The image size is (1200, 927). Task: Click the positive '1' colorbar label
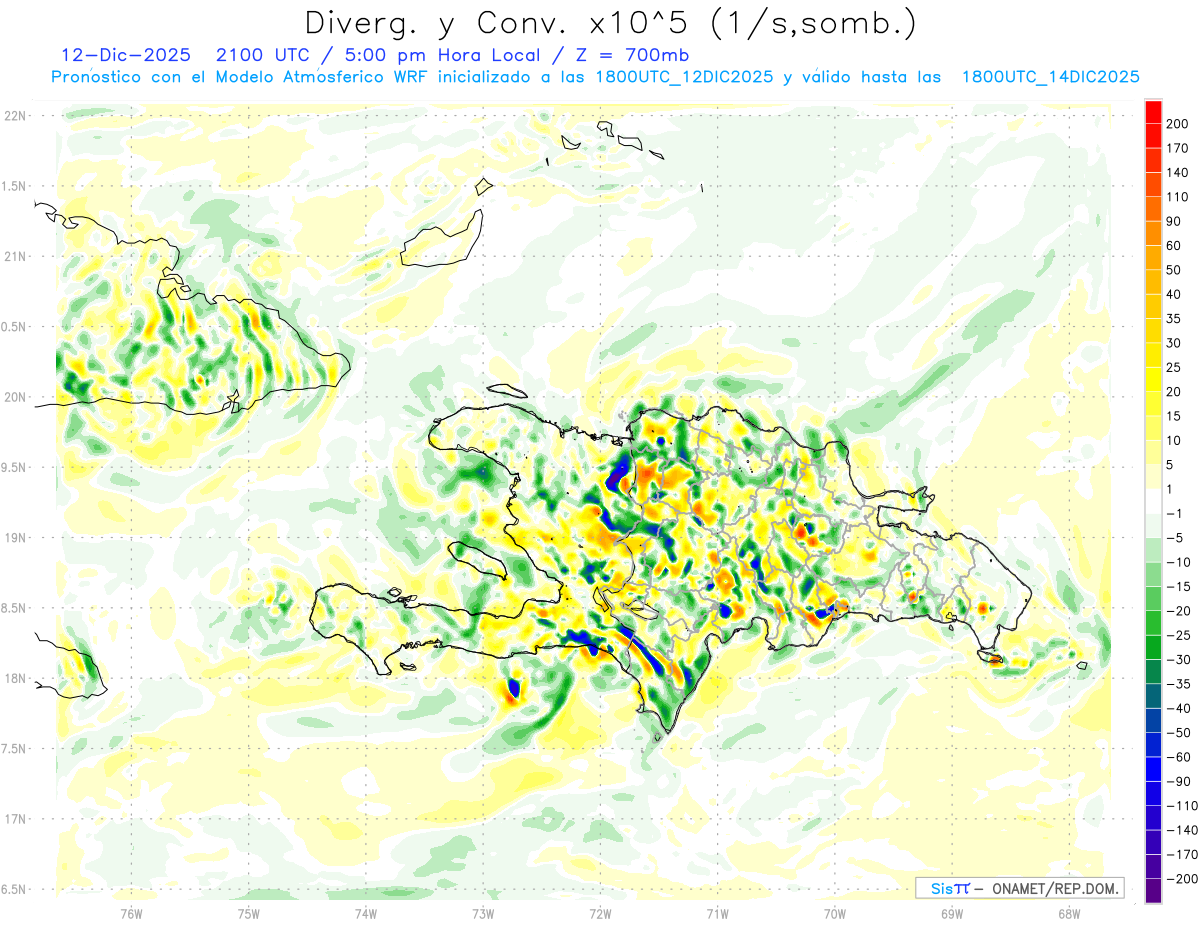pos(1172,489)
